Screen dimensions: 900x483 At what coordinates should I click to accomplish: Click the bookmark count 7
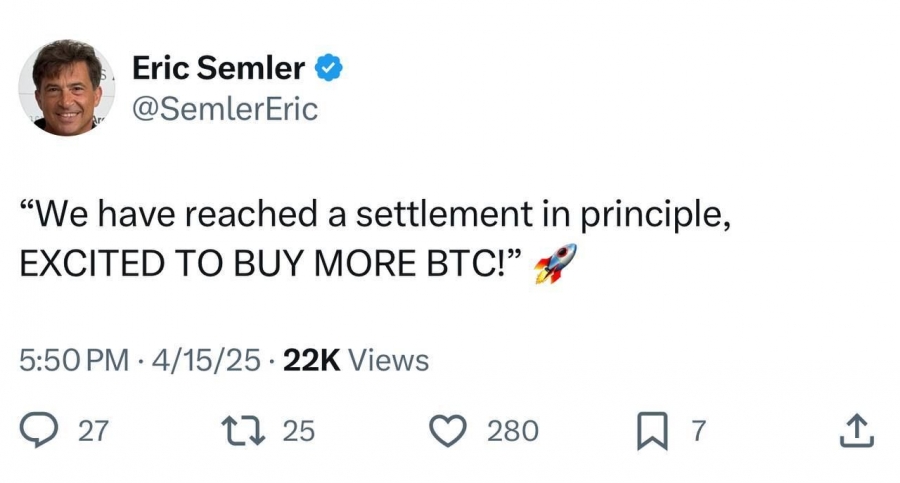[698, 431]
